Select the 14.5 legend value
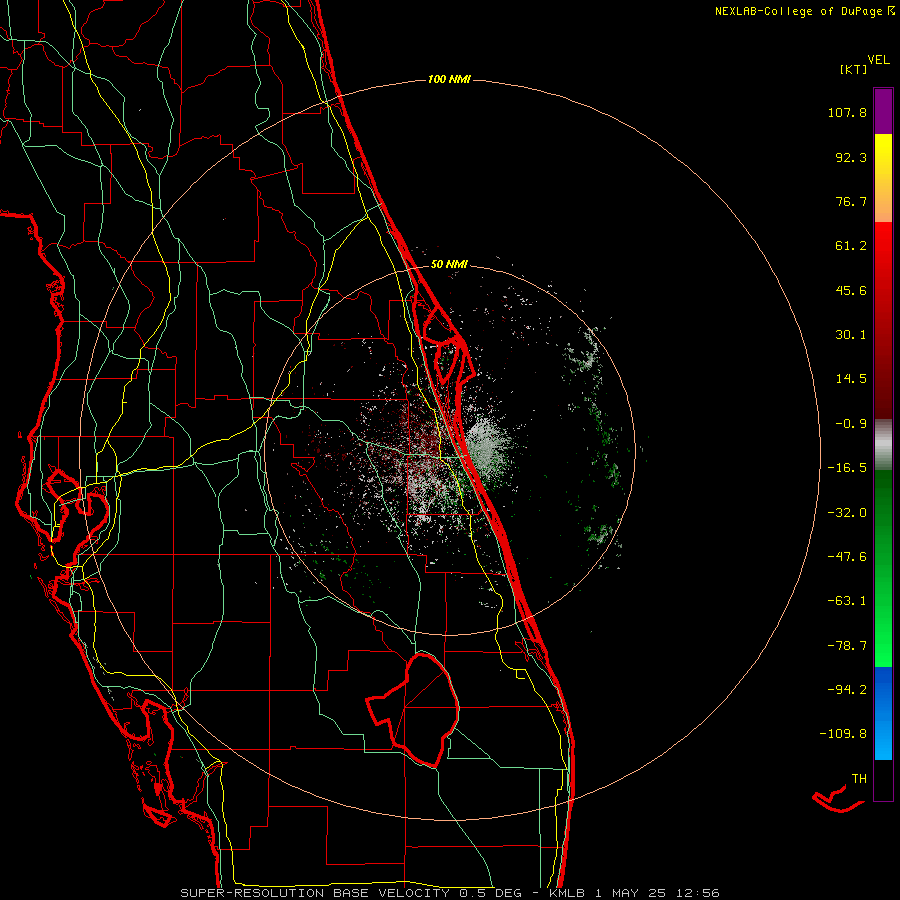This screenshot has height=900, width=900. coord(851,379)
